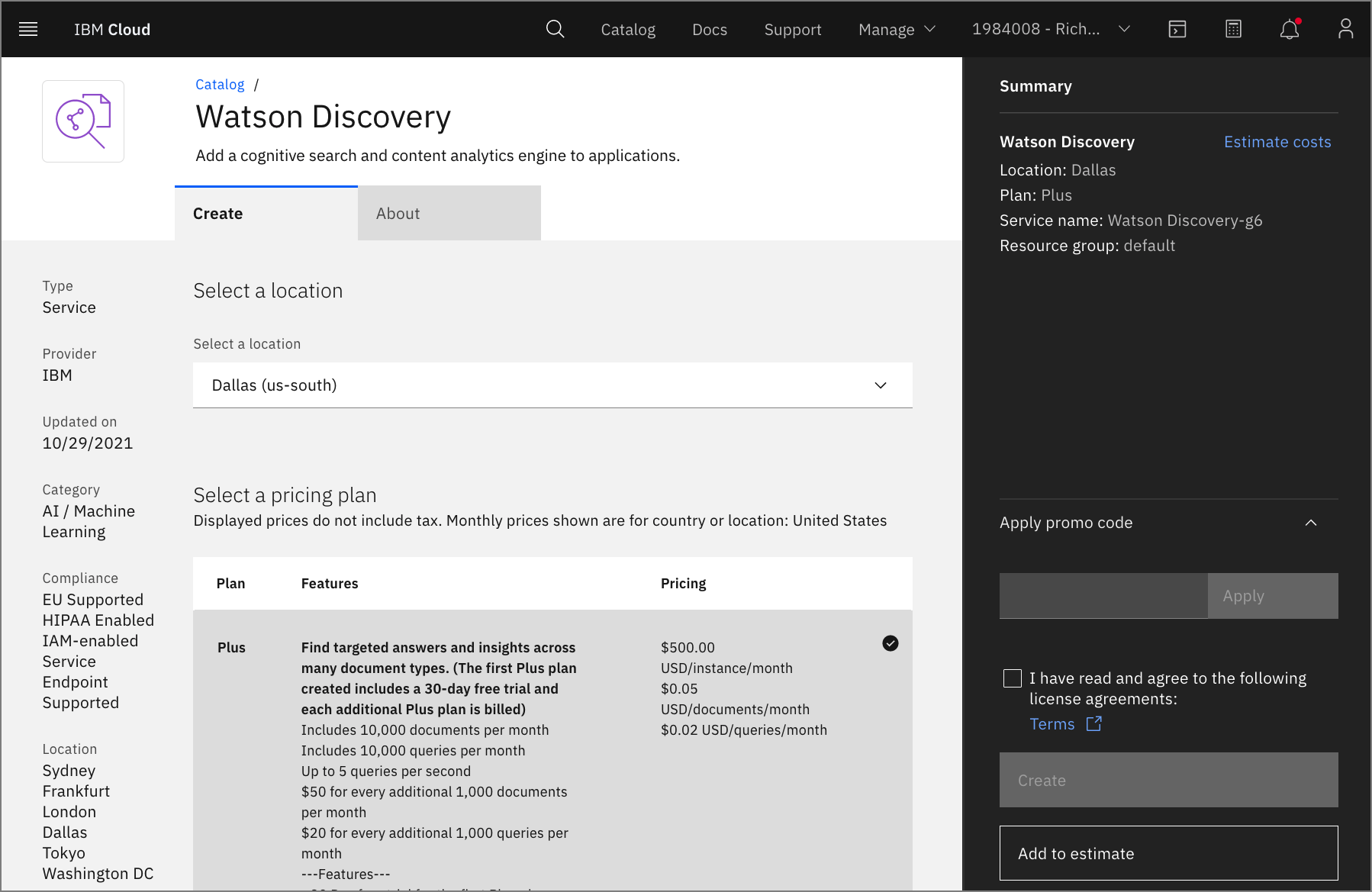Click the Watson Discovery service logo
This screenshot has height=892, width=1372.
point(83,121)
